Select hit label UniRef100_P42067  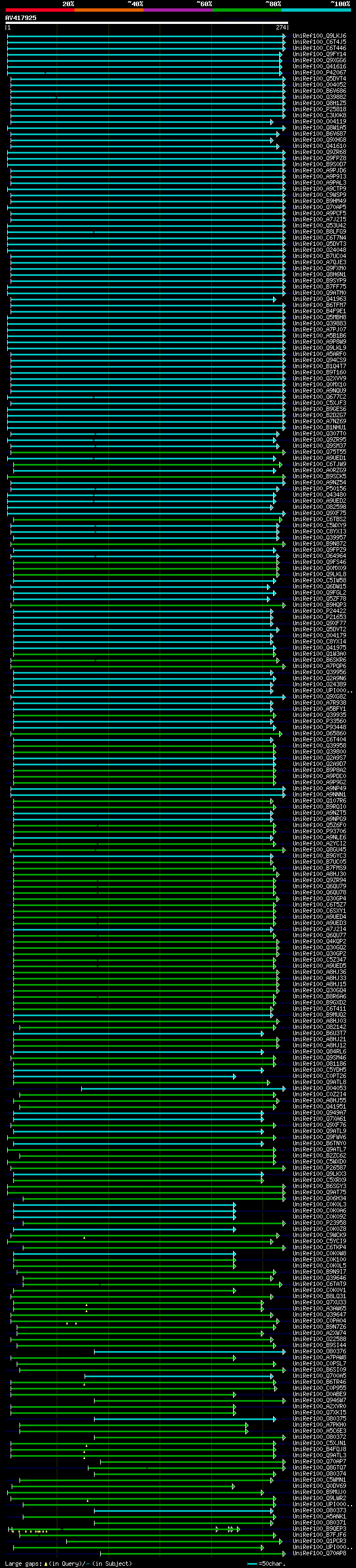pyautogui.click(x=319, y=72)
